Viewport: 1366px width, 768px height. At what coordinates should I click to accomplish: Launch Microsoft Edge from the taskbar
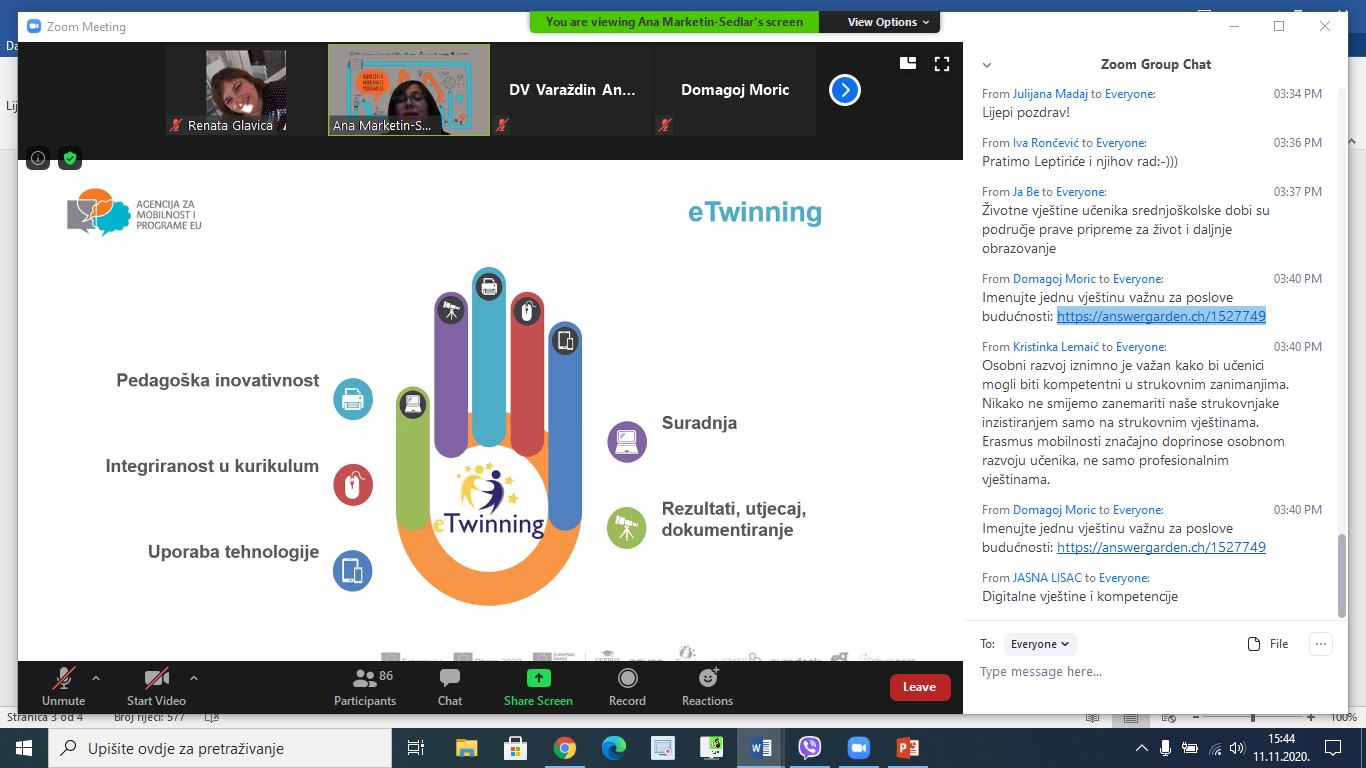pyautogui.click(x=613, y=748)
